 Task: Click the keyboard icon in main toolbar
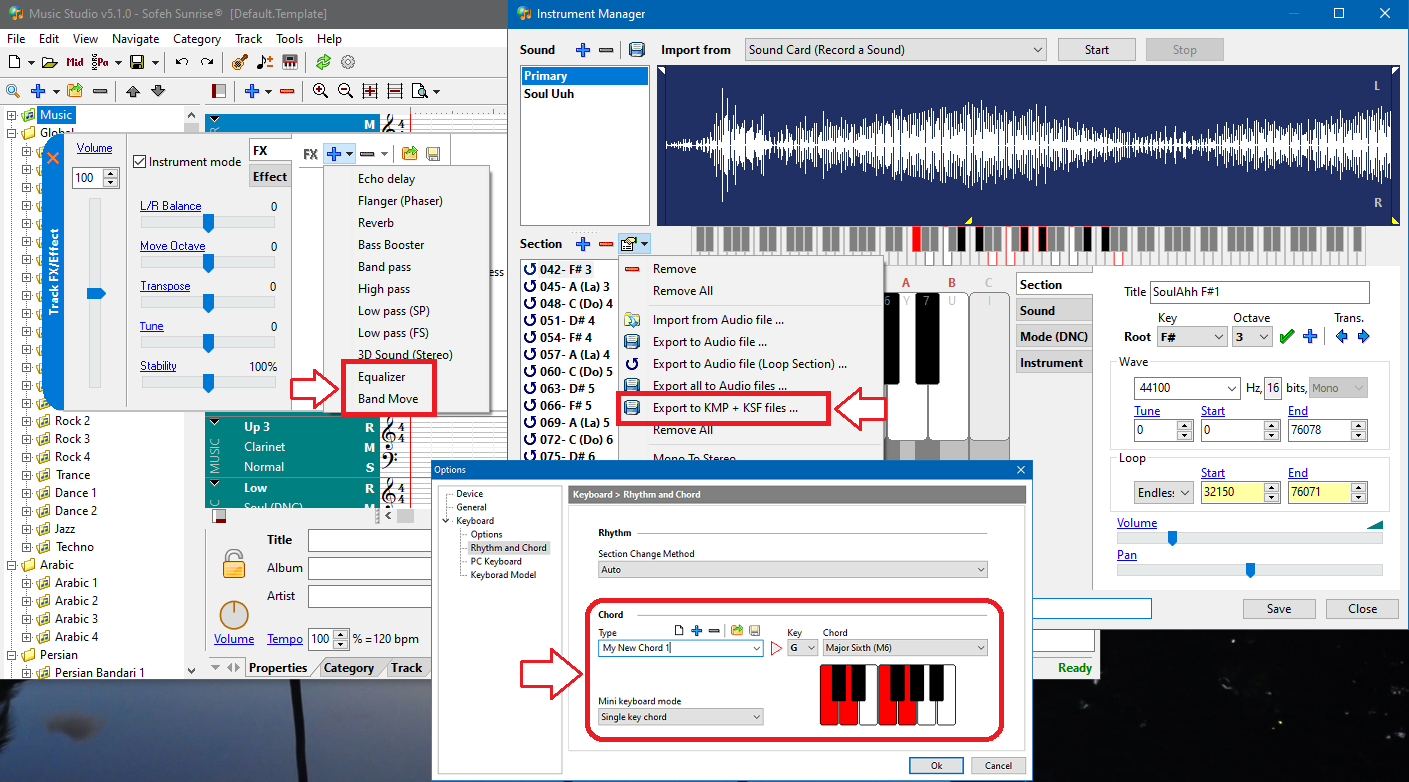click(290, 62)
